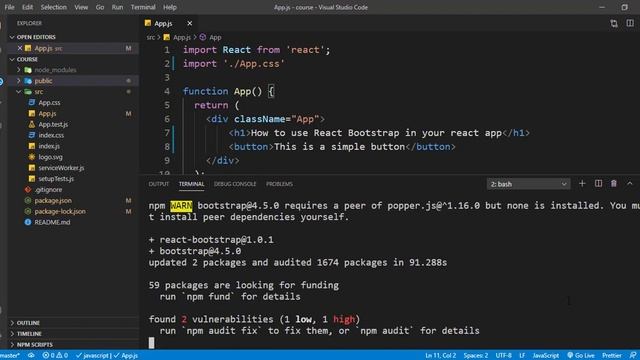This screenshot has height=360, width=640.
Task: Open index.css file
Action: (51, 136)
